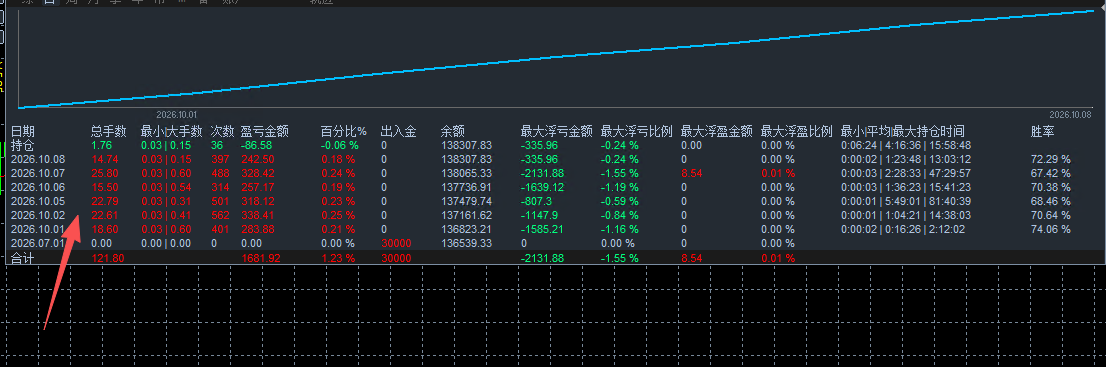
Task: Select the 2026.10.05 date row
Action: point(38,201)
